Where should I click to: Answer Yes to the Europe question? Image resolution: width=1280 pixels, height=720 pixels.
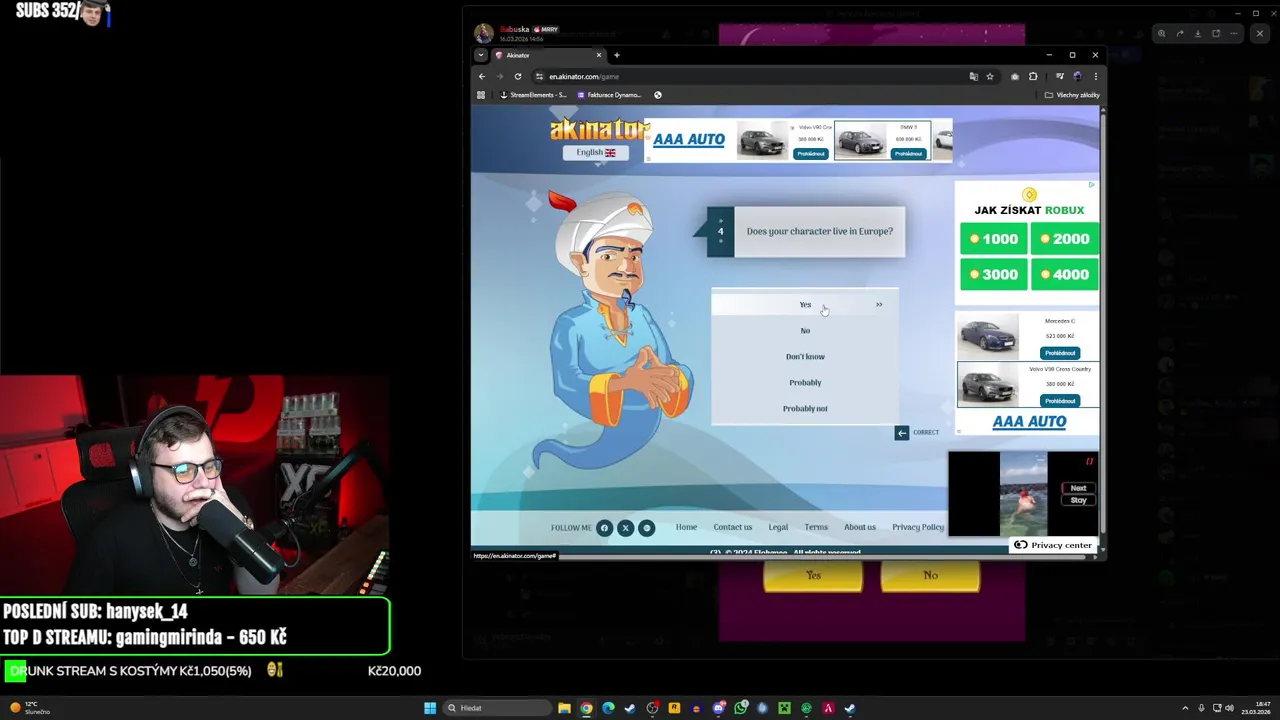pyautogui.click(x=805, y=304)
